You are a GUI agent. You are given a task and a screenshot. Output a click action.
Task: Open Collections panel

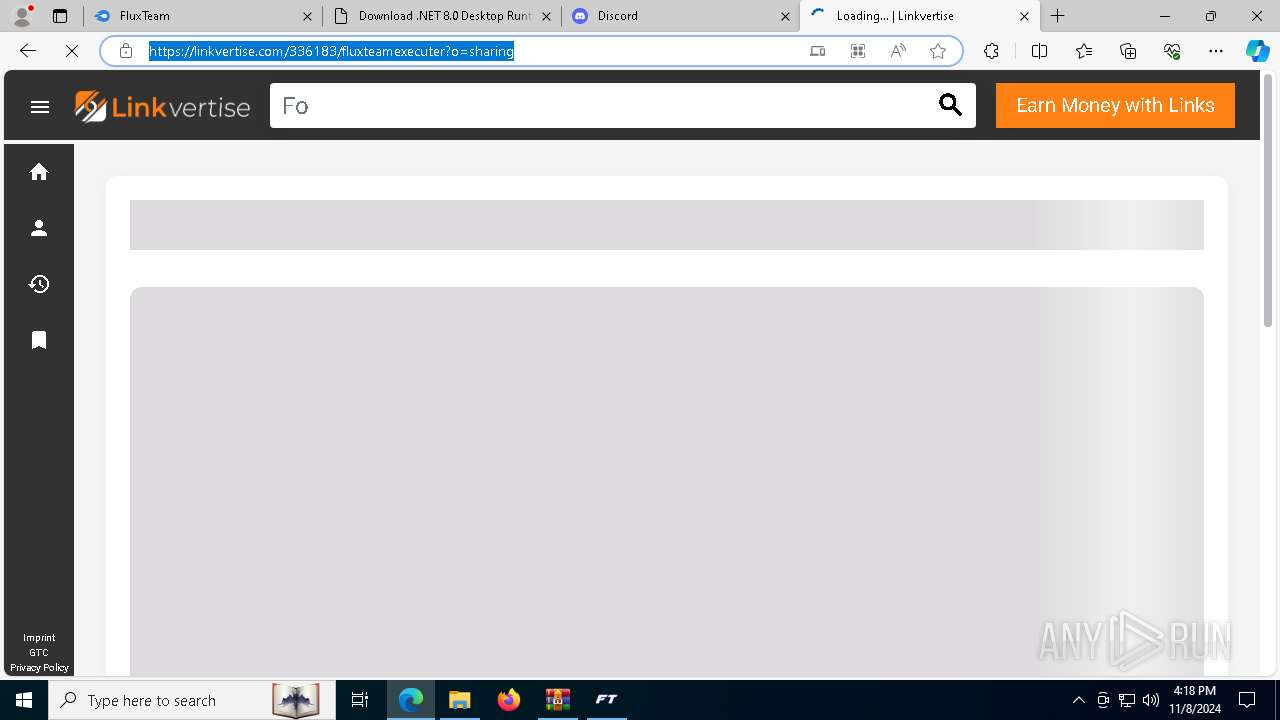pyautogui.click(x=1128, y=51)
